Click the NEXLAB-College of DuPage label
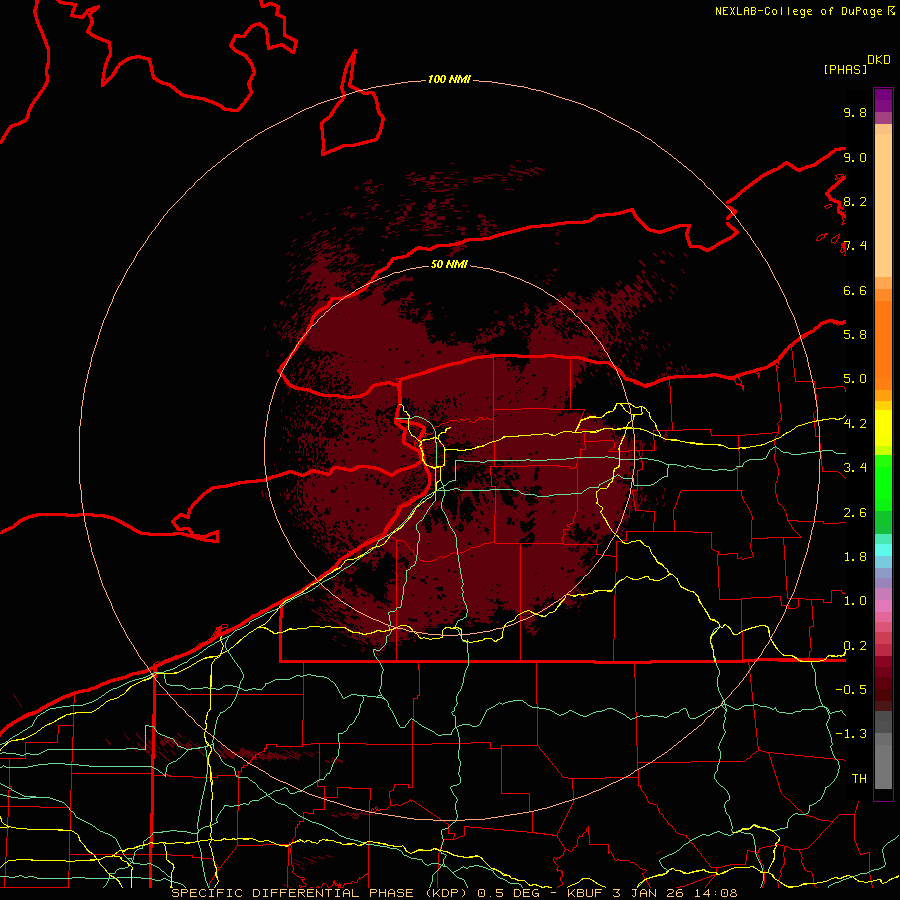The width and height of the screenshot is (900, 900). click(798, 11)
